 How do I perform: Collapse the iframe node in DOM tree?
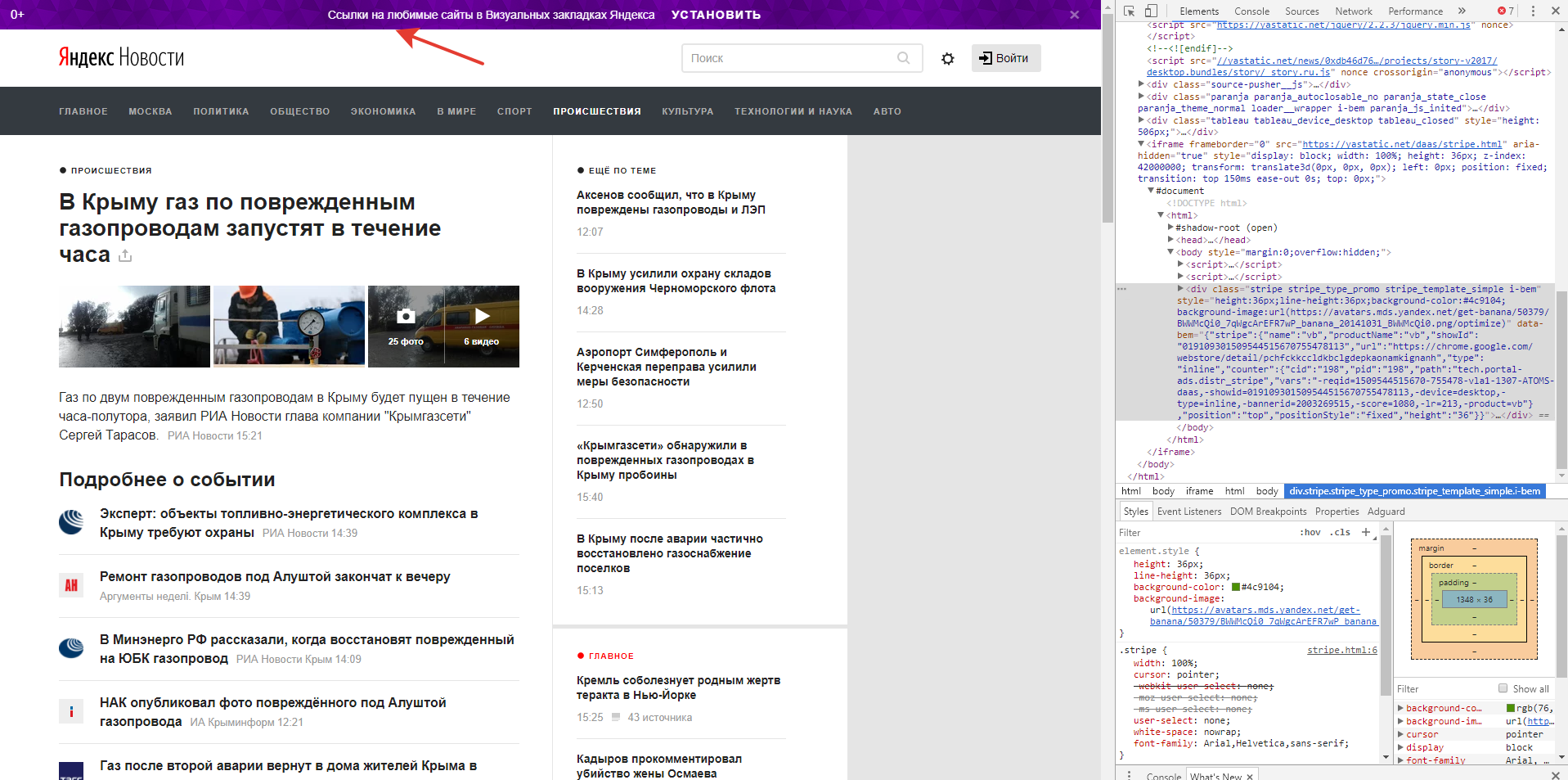[x=1141, y=144]
